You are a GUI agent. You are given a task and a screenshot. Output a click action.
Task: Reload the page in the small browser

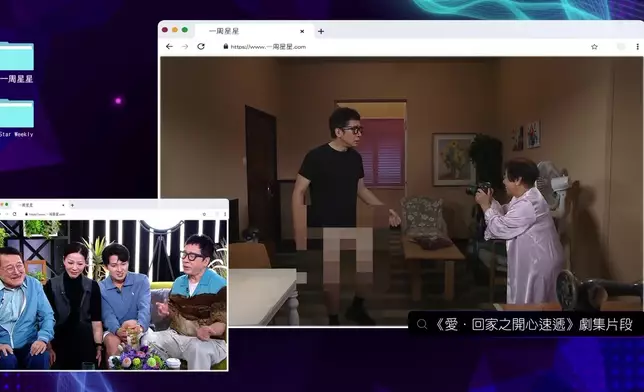[x=14, y=214]
